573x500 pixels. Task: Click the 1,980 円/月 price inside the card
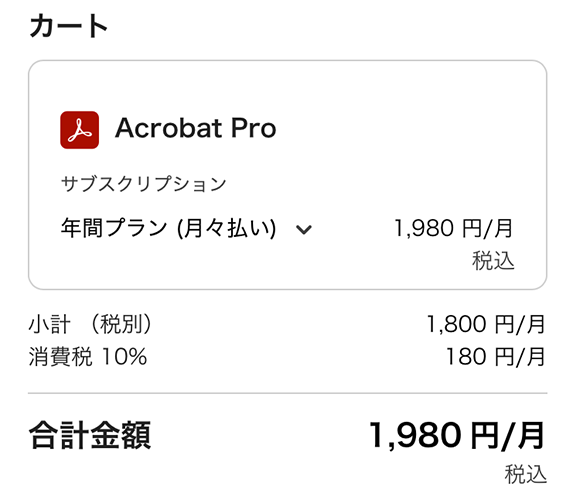[x=454, y=228]
